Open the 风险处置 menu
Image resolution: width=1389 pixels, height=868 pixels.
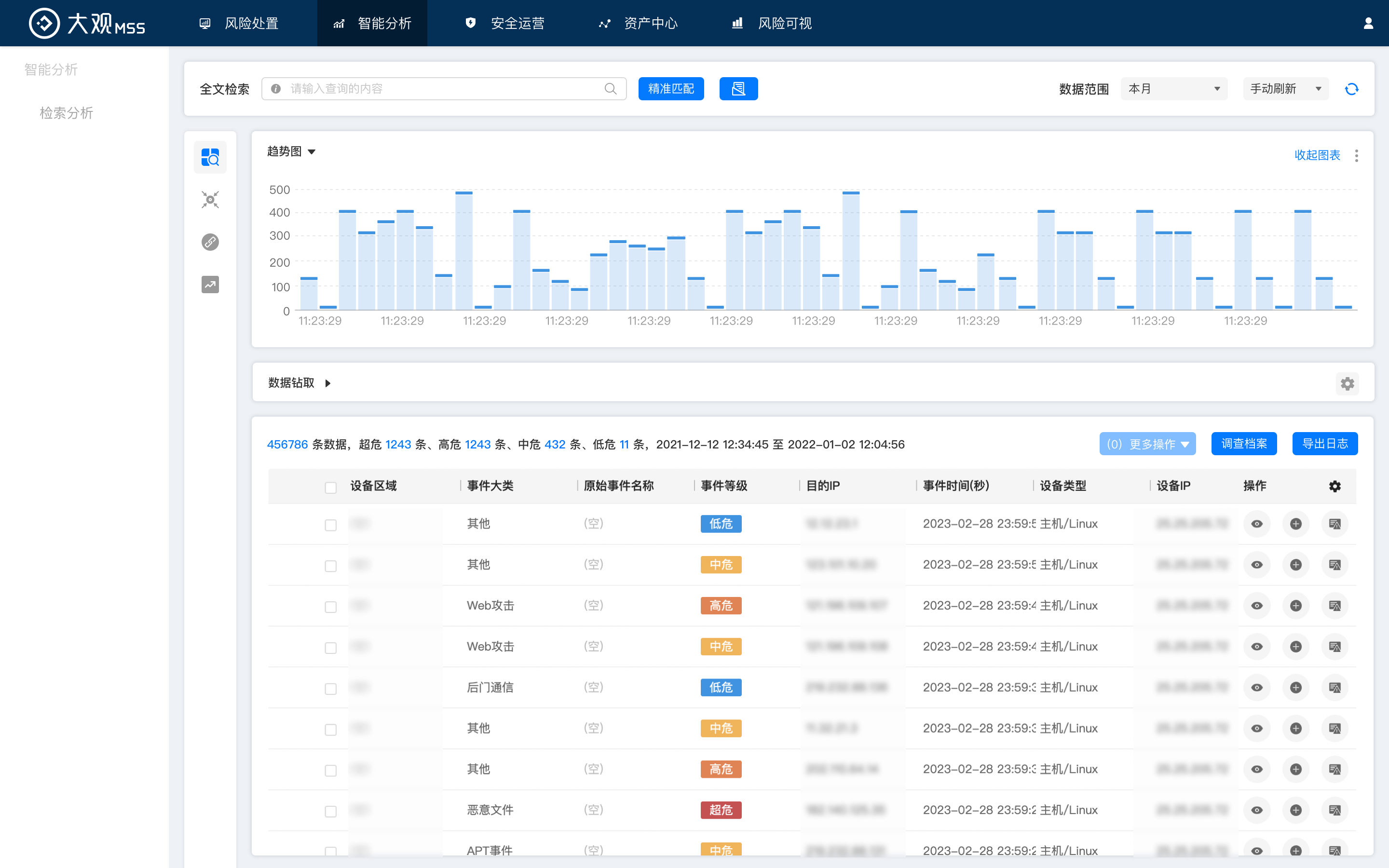click(239, 23)
